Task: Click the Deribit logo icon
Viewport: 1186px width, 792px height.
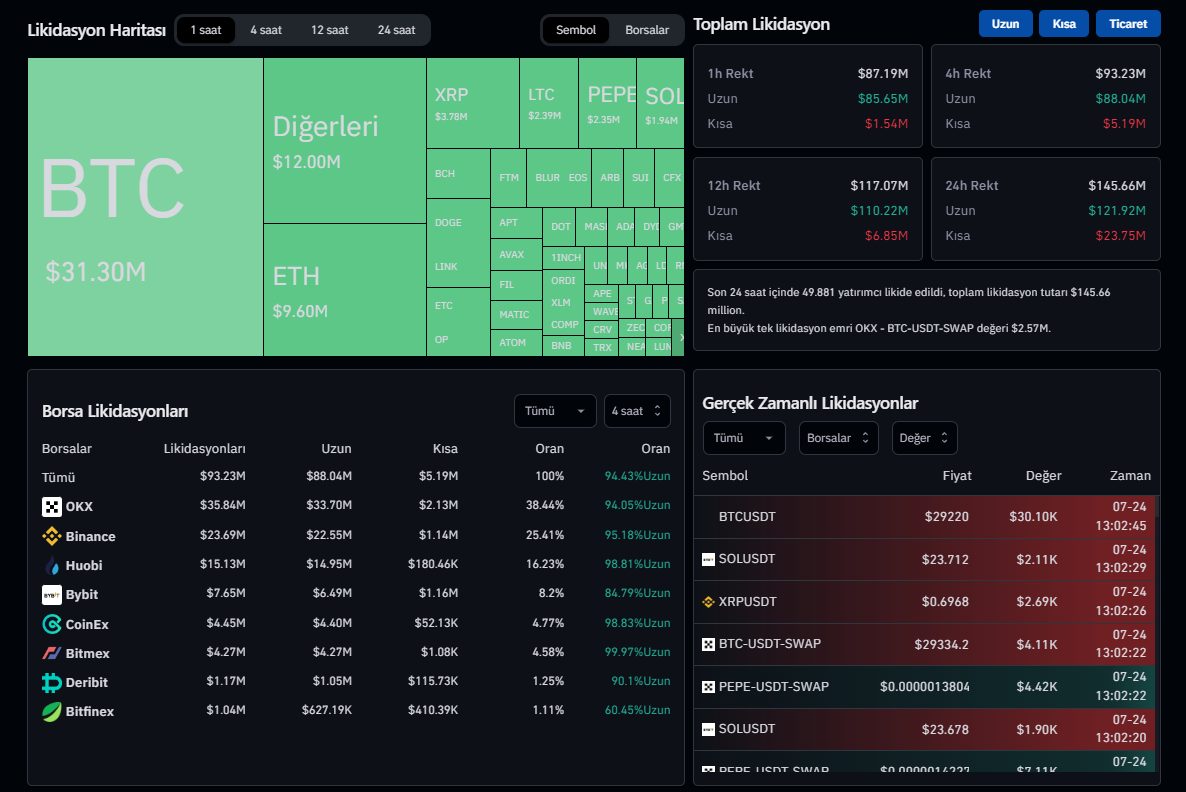Action: click(x=52, y=682)
